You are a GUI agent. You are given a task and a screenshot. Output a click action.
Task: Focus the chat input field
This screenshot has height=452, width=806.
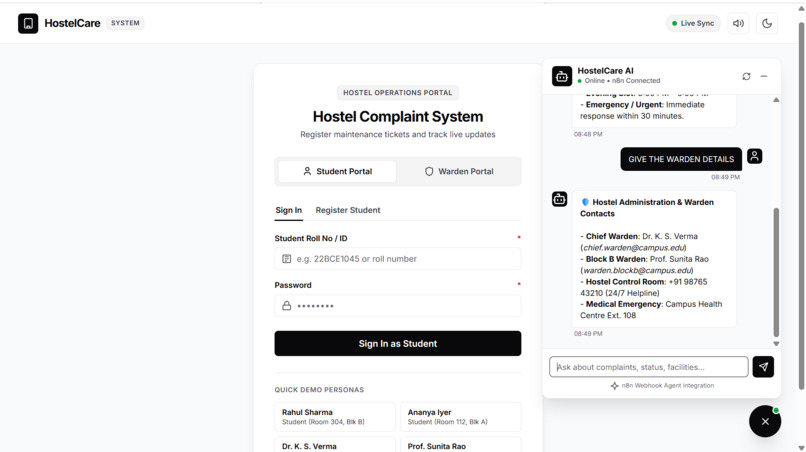649,367
